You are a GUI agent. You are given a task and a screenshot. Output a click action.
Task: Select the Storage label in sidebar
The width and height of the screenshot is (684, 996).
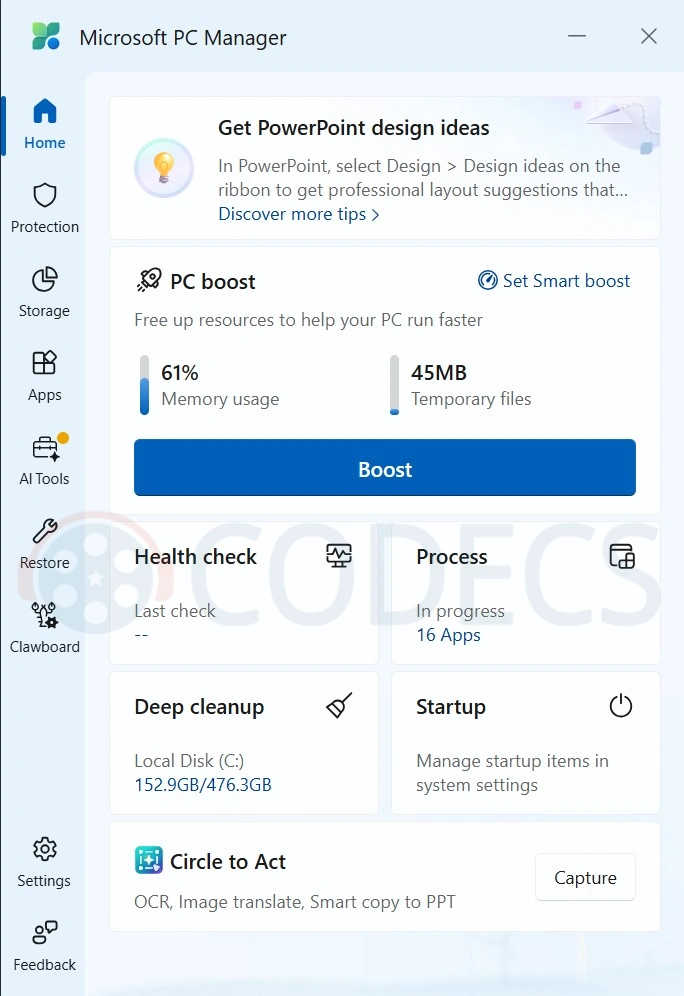pyautogui.click(x=44, y=311)
